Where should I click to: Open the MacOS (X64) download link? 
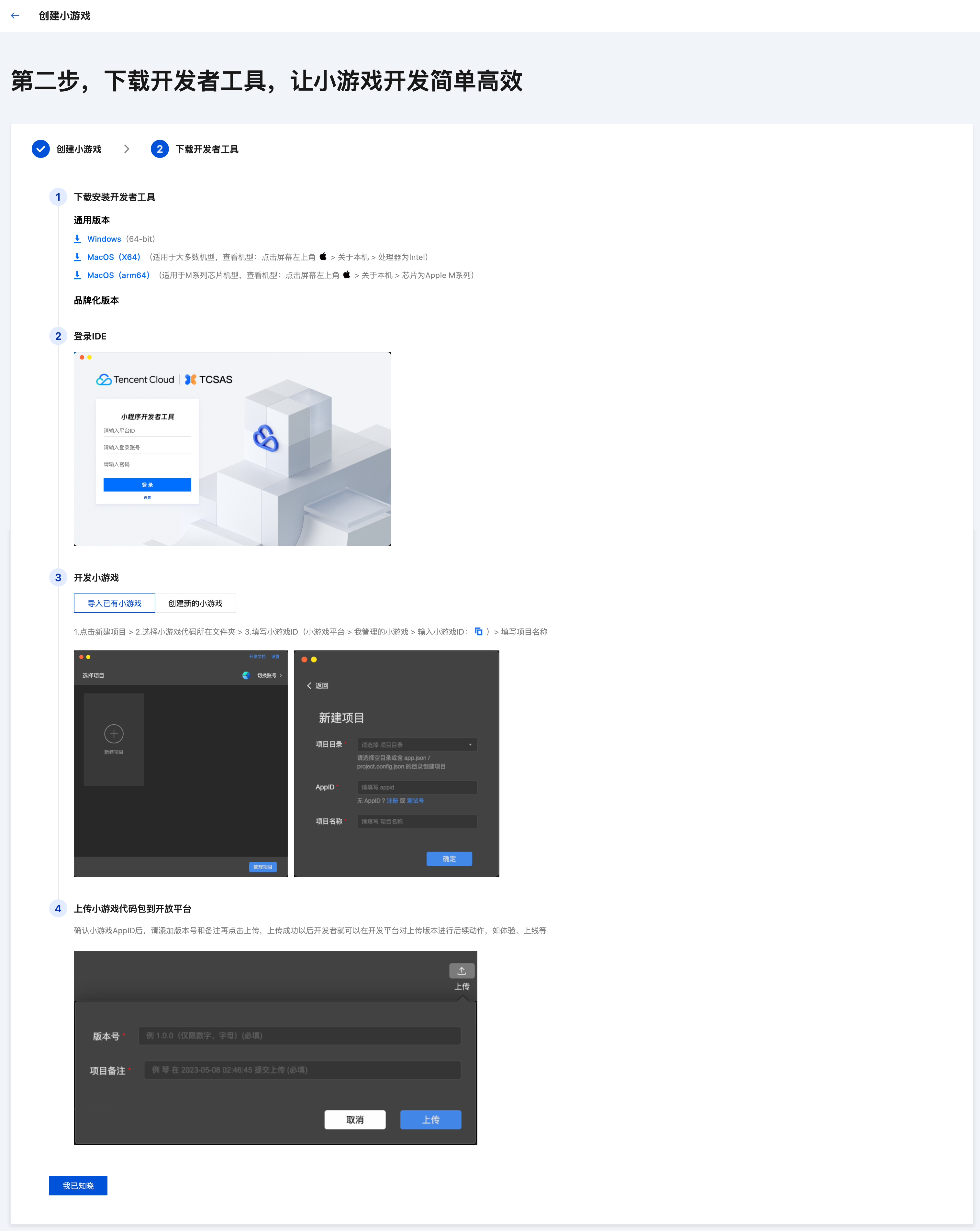coord(114,257)
